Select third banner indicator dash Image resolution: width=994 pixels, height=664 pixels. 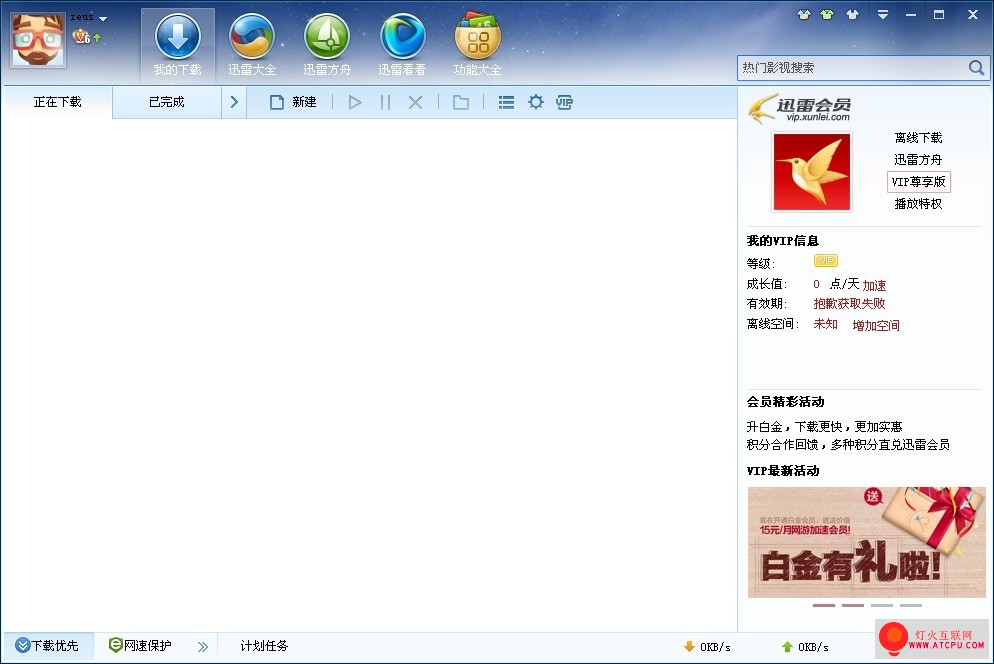pos(882,606)
